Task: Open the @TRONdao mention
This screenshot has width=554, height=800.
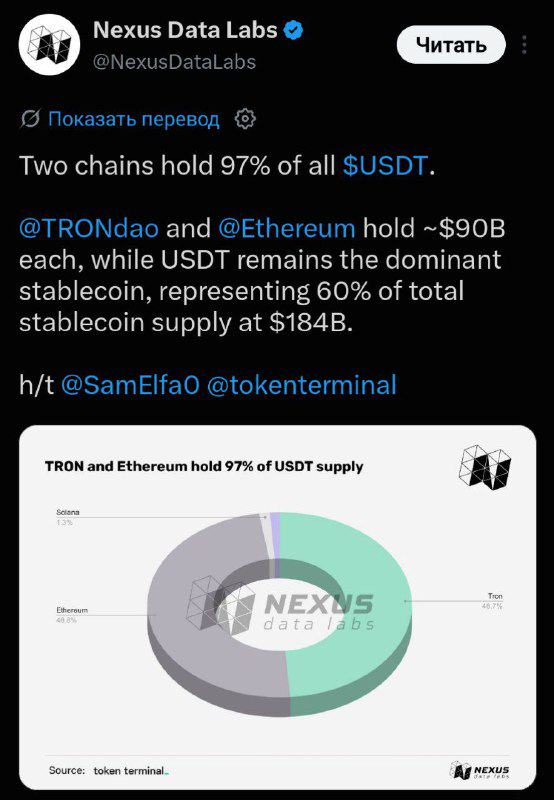Action: (x=89, y=228)
